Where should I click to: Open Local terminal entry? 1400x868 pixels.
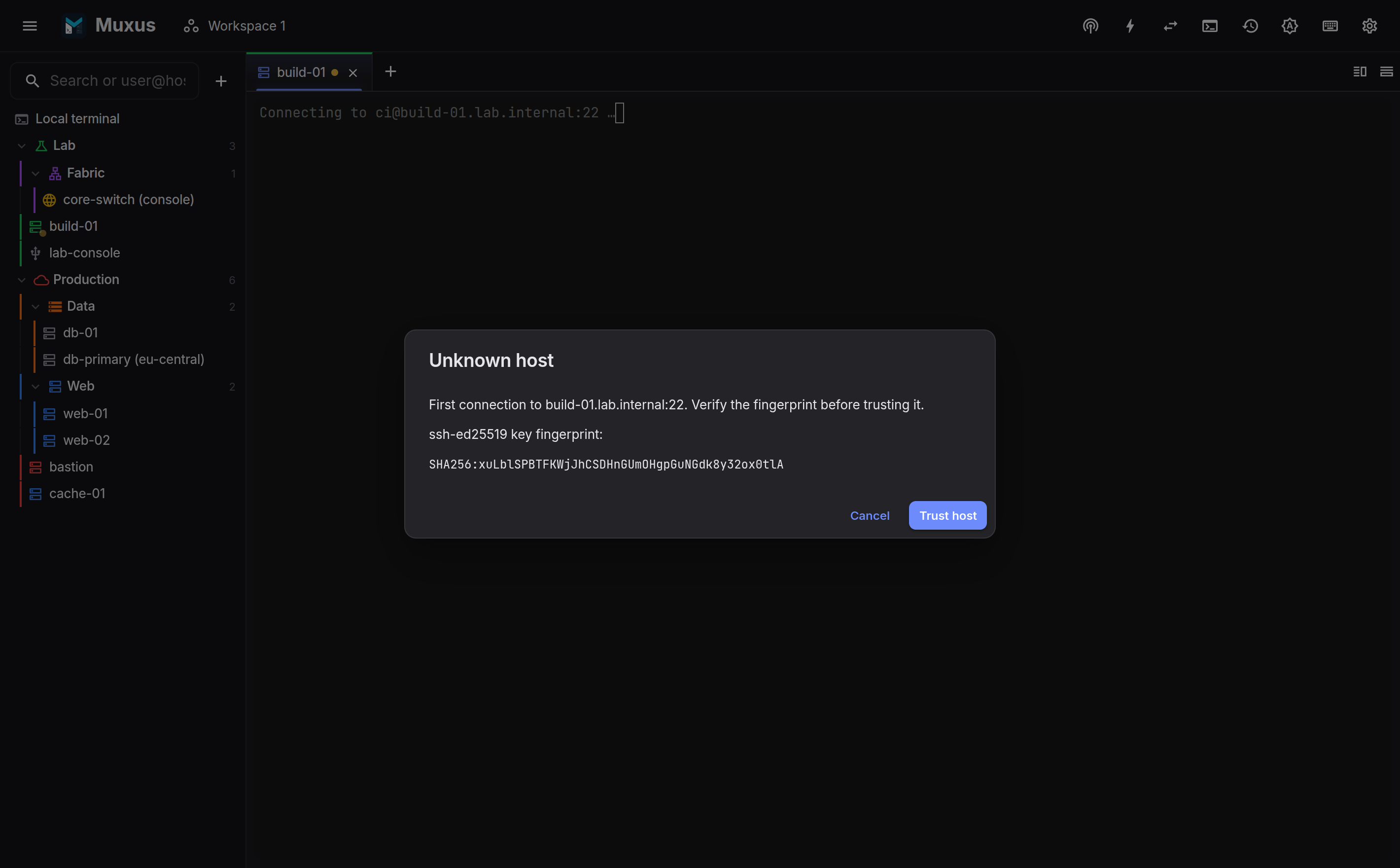pyautogui.click(x=123, y=119)
